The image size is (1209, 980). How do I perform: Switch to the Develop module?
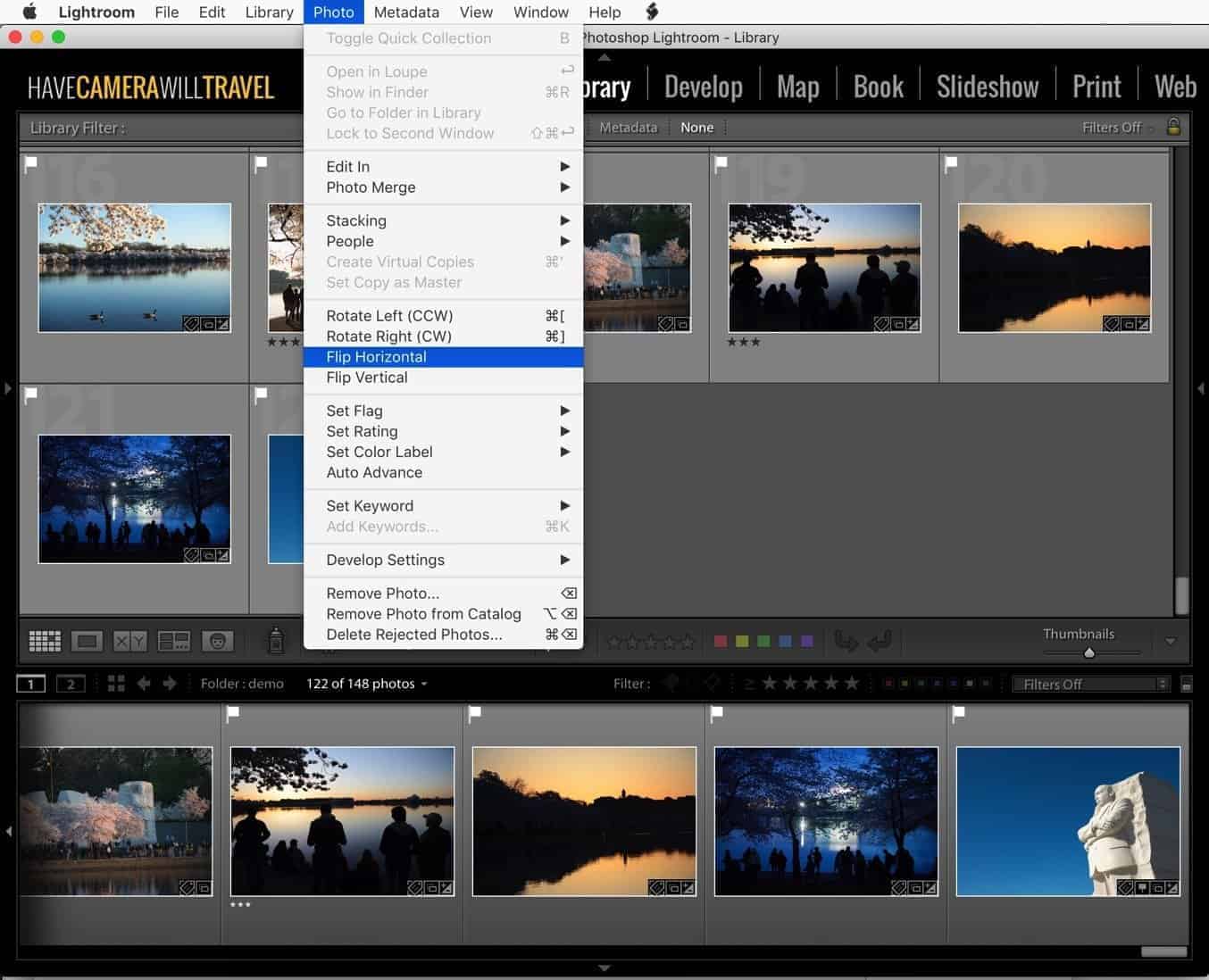coord(704,87)
